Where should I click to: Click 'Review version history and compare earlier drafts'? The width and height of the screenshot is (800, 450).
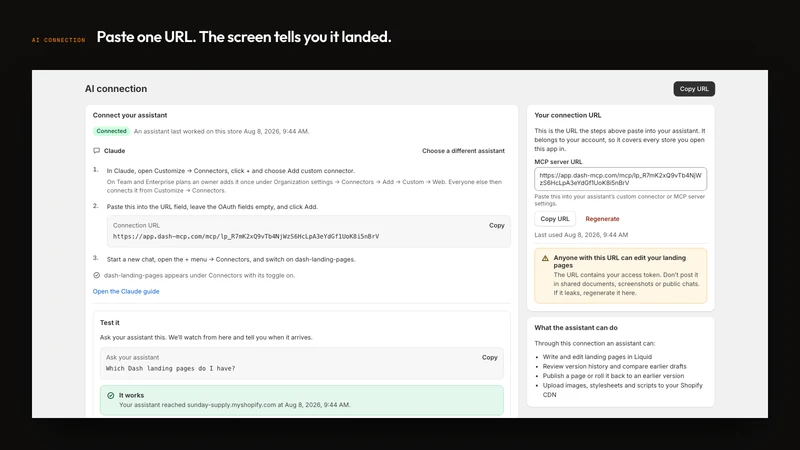(614, 366)
